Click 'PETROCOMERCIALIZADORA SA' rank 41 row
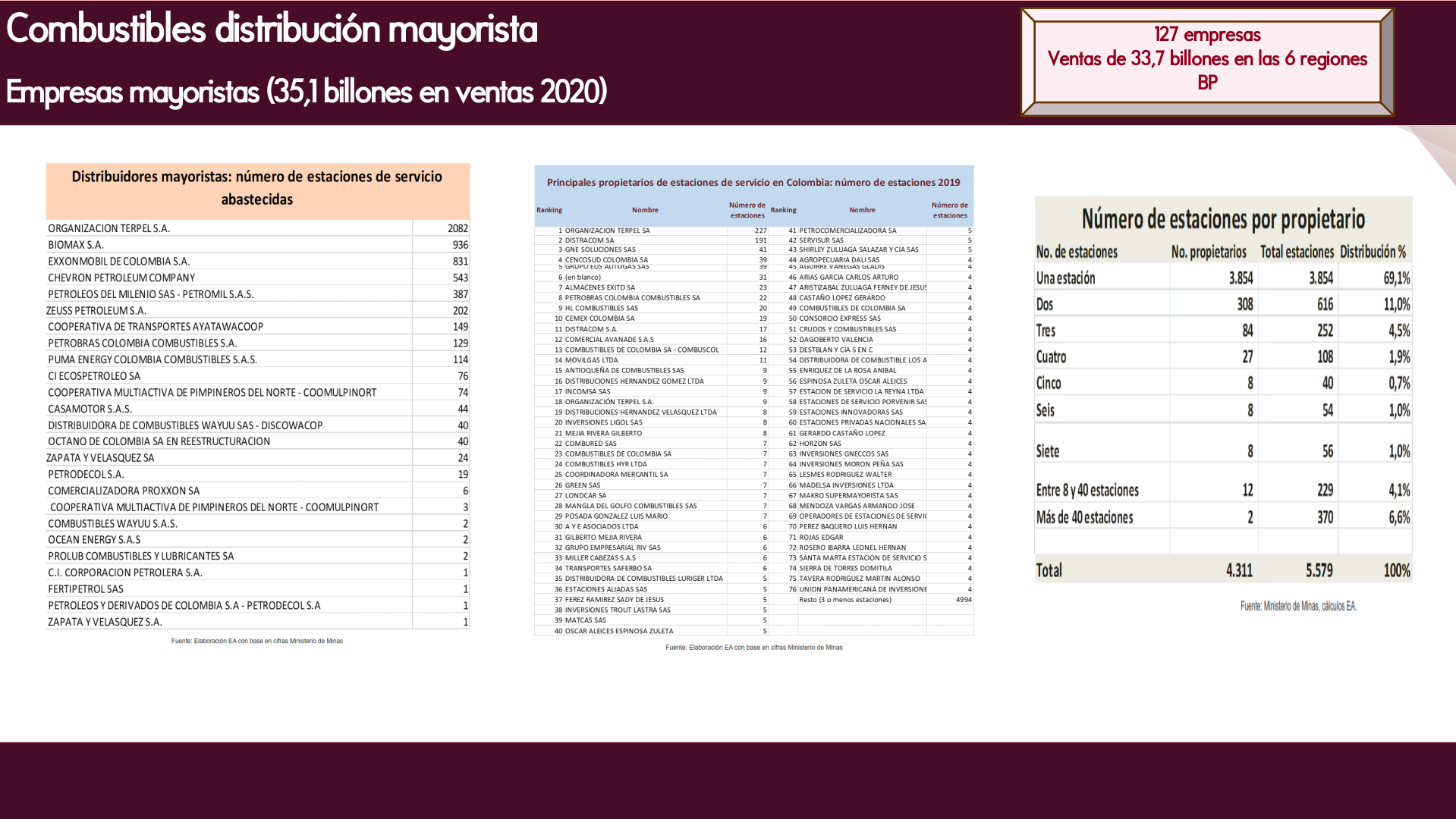The width and height of the screenshot is (1456, 819). pos(871,231)
